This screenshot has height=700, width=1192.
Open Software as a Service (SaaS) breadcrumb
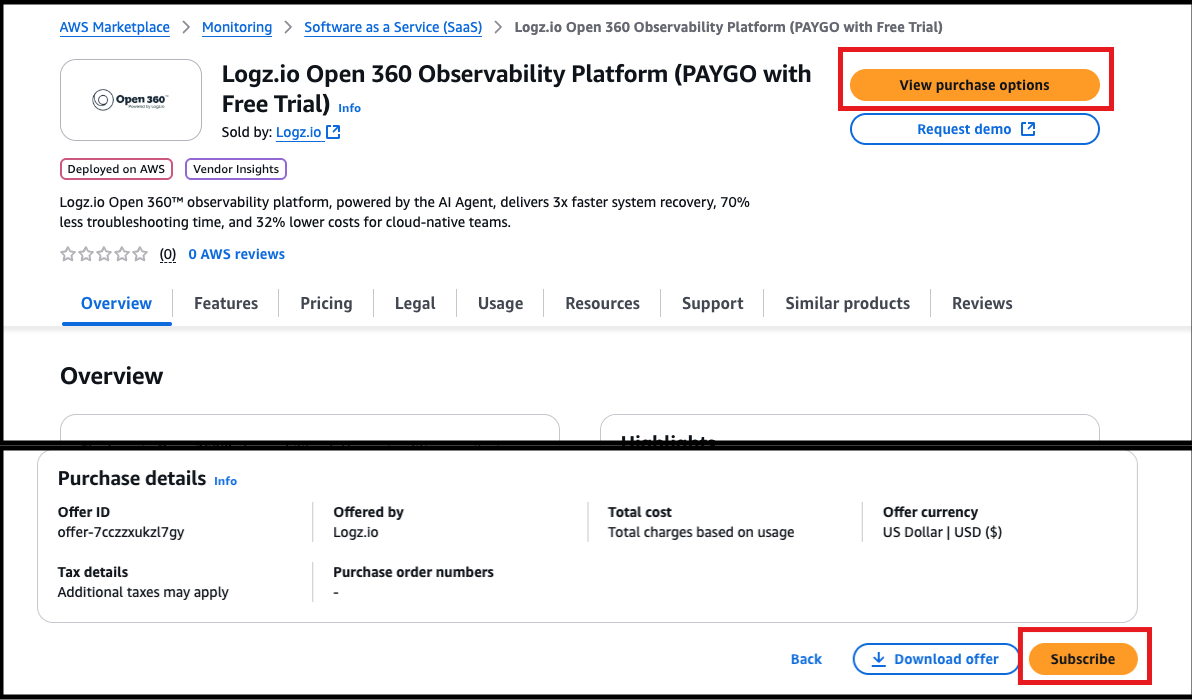pyautogui.click(x=393, y=27)
